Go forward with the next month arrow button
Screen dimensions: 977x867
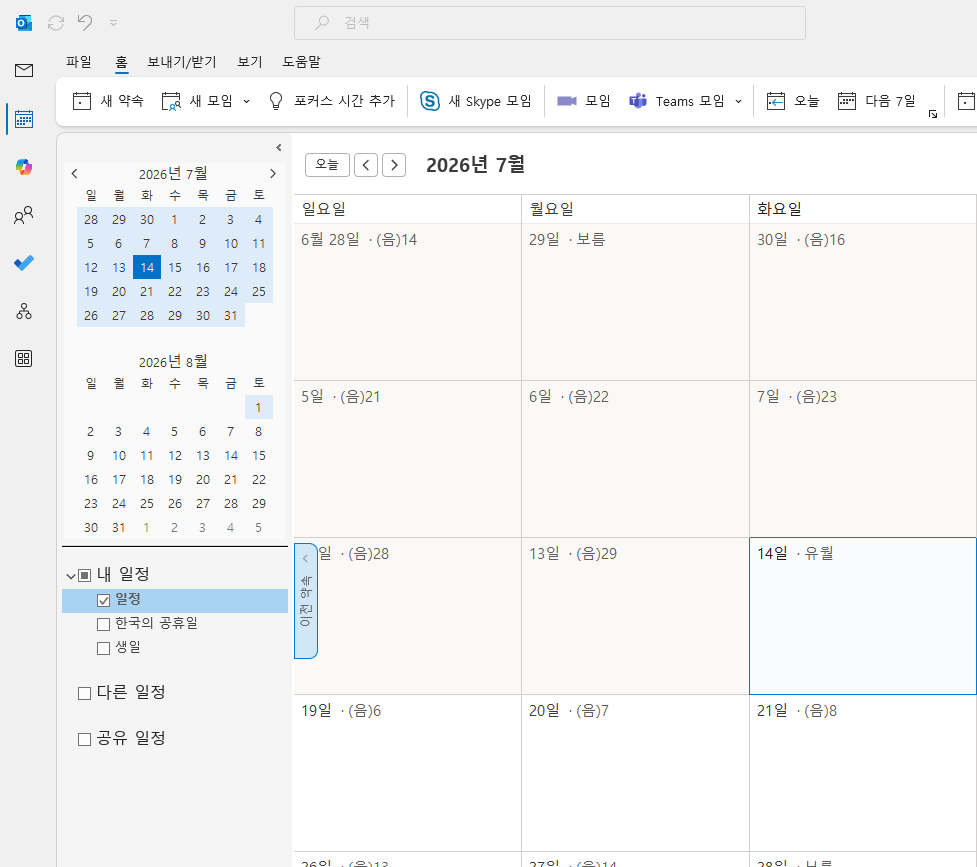coord(394,165)
